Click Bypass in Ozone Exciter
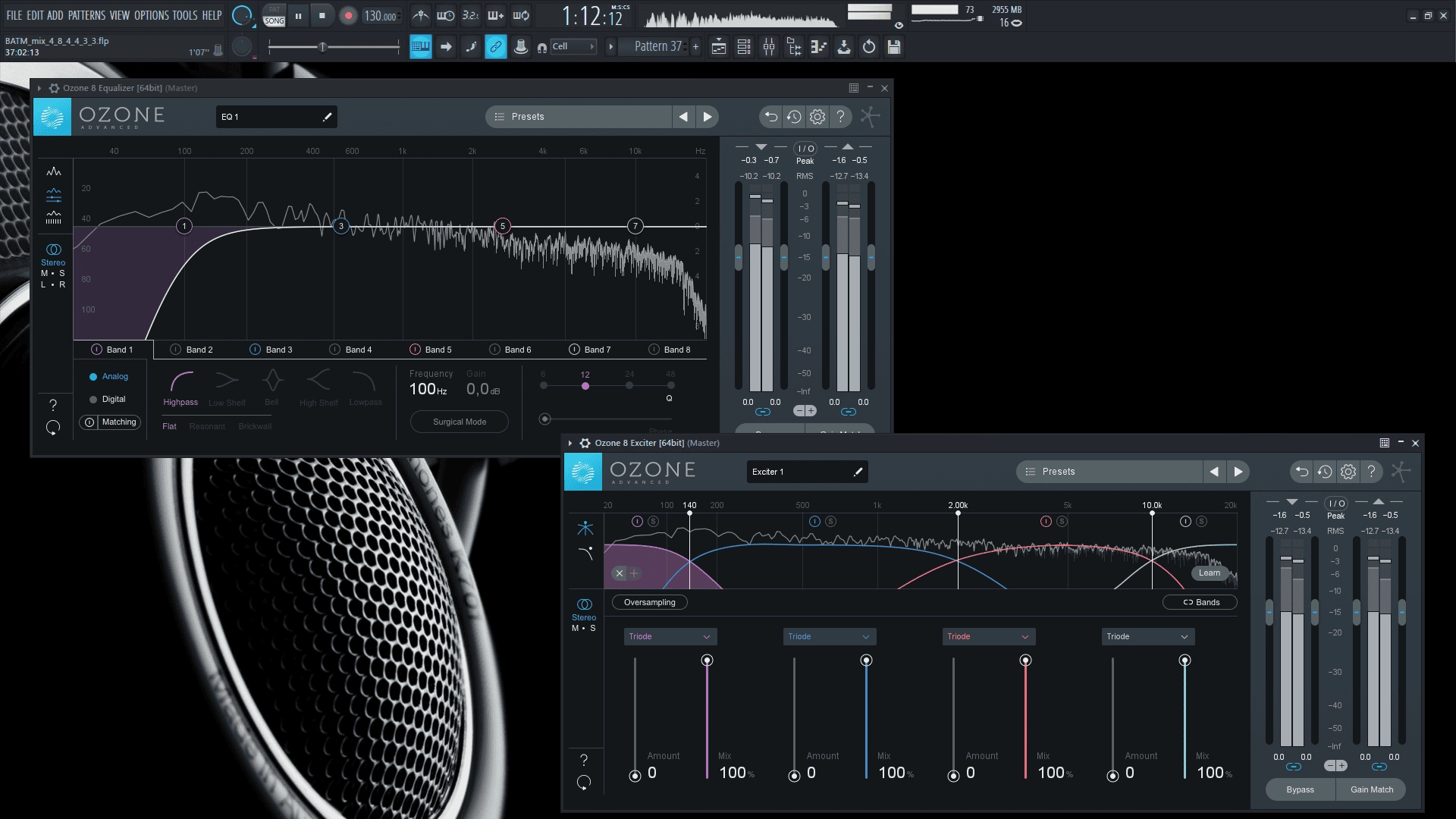The image size is (1456, 819). click(x=1300, y=789)
